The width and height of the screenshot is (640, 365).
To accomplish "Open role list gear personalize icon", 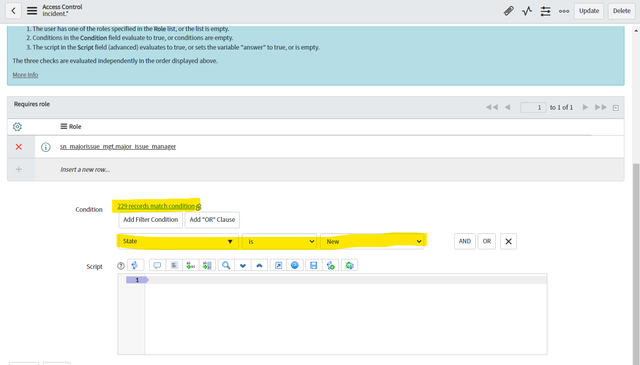I will (x=17, y=127).
